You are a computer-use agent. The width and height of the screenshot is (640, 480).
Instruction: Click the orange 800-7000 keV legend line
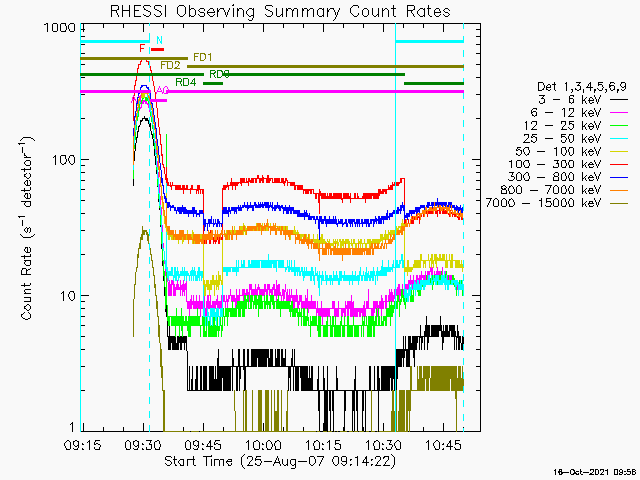pos(619,190)
